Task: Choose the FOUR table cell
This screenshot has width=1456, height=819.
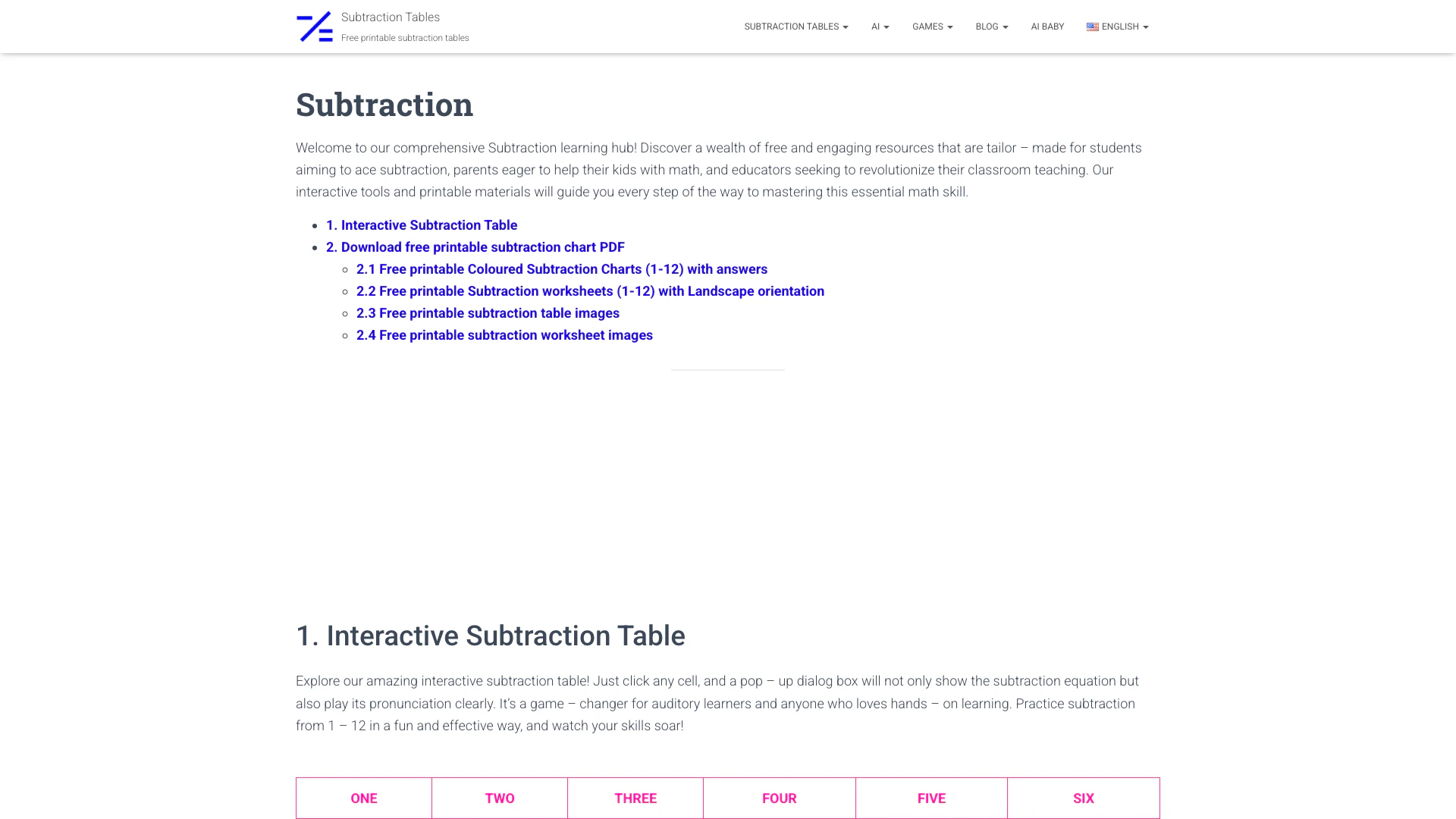Action: tap(780, 798)
